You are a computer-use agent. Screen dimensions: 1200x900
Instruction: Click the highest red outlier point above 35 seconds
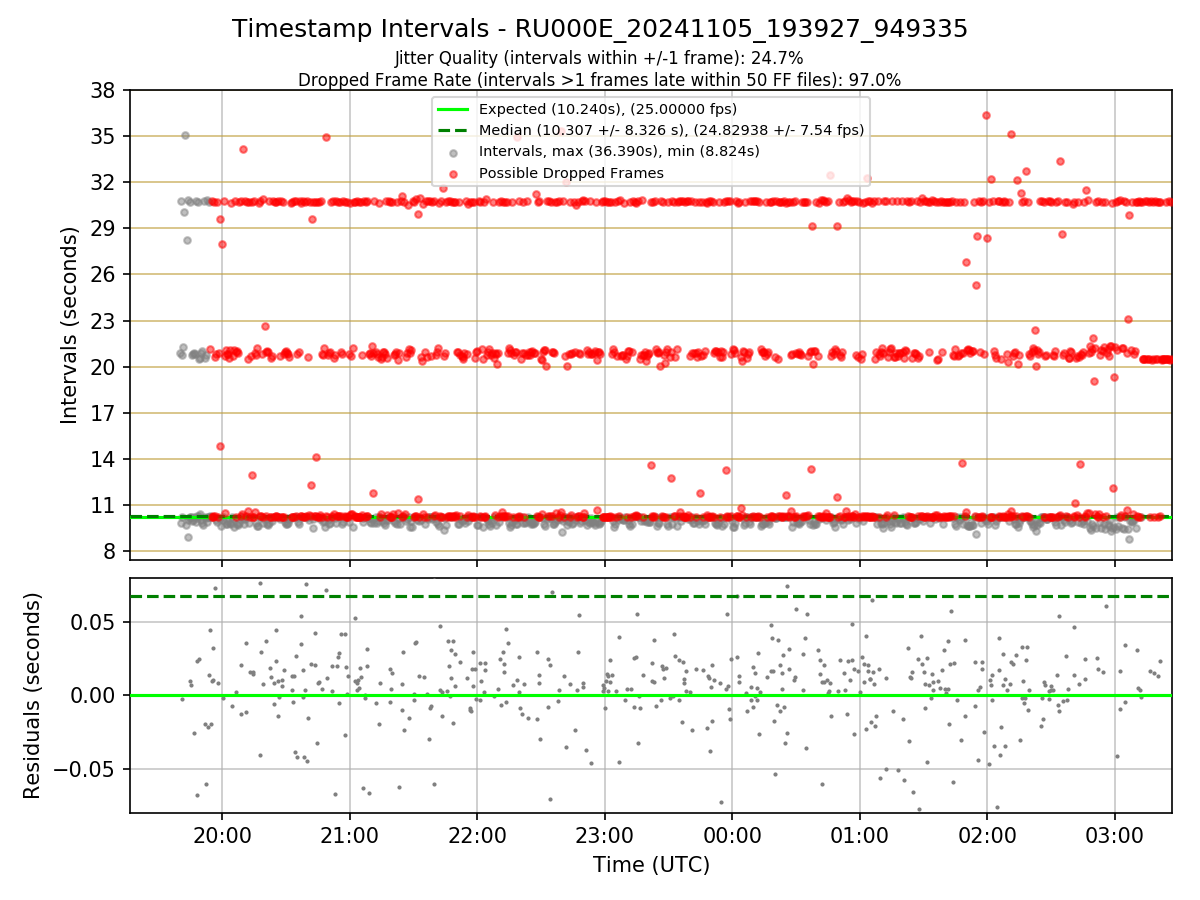(986, 115)
